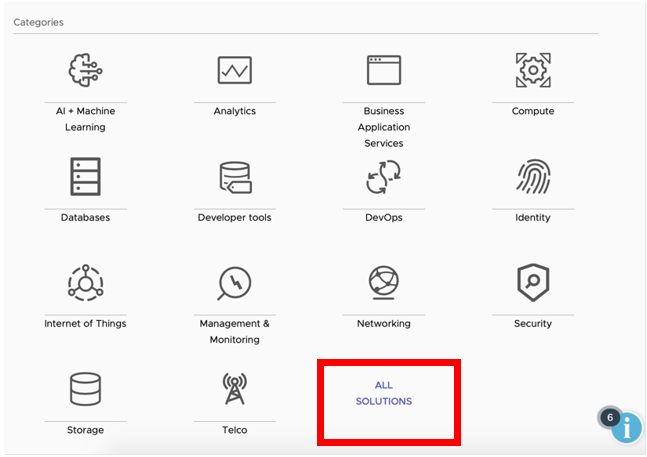This screenshot has width=647, height=457.
Task: Click the Telco category label
Action: click(x=235, y=430)
